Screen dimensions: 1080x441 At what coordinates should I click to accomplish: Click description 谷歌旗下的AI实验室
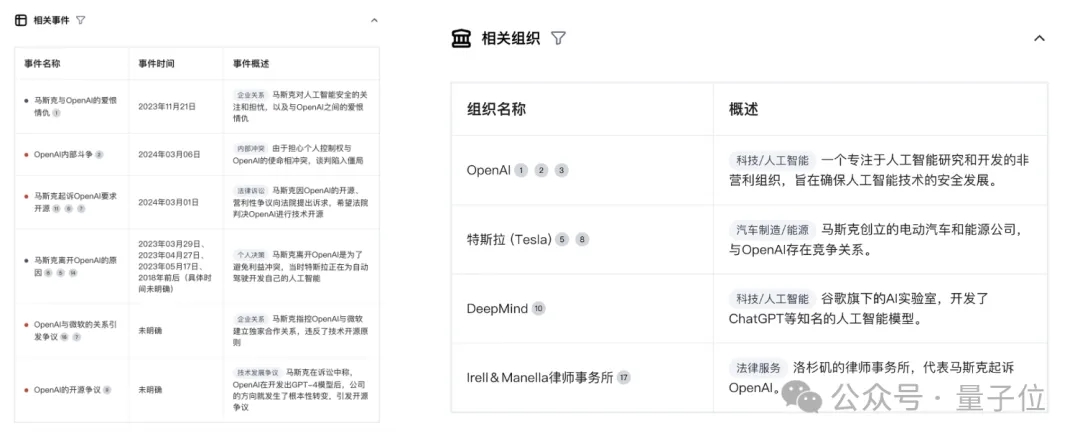859,309
